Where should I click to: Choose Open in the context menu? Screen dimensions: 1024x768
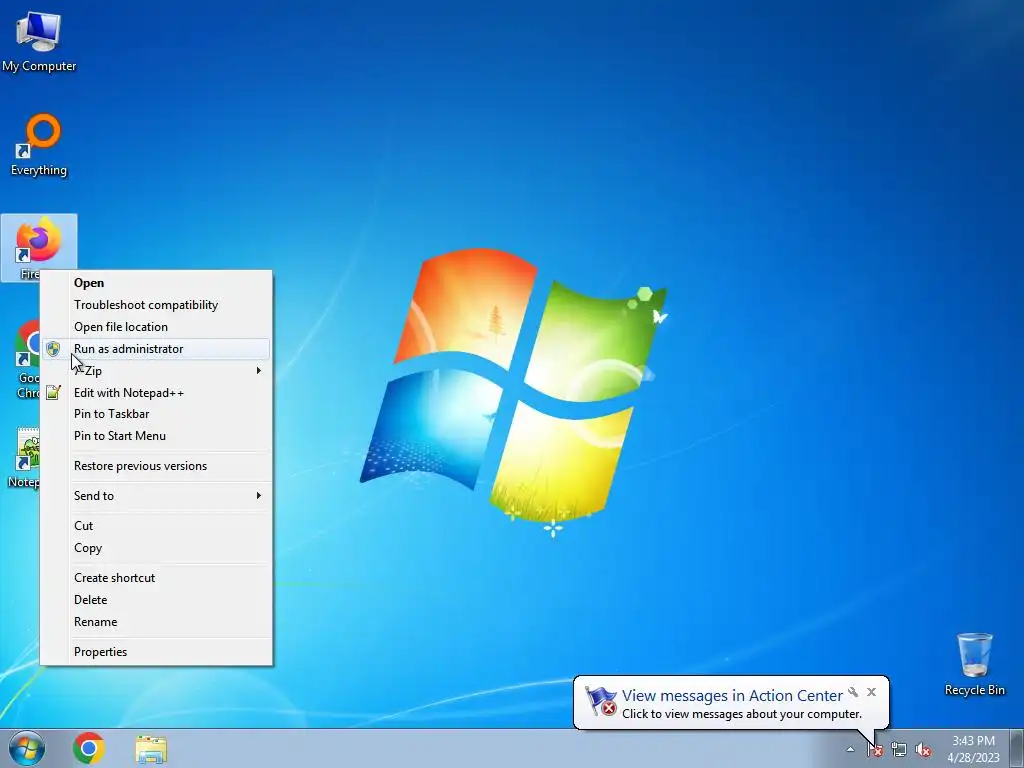[x=156, y=283]
